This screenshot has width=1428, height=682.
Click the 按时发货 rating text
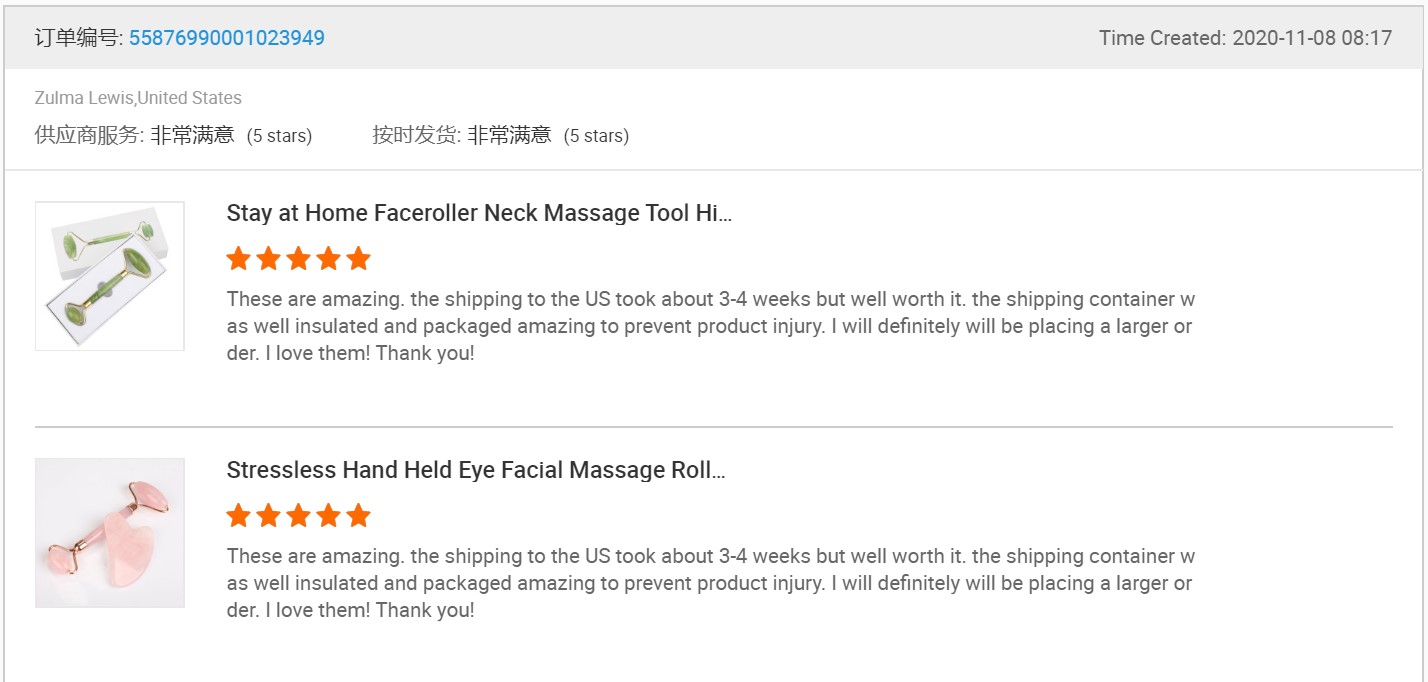point(500,135)
